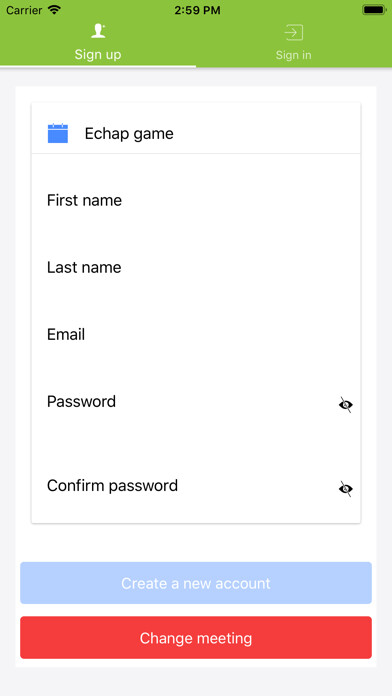
Task: Switch to the Sign in tab label
Action: (x=293, y=55)
